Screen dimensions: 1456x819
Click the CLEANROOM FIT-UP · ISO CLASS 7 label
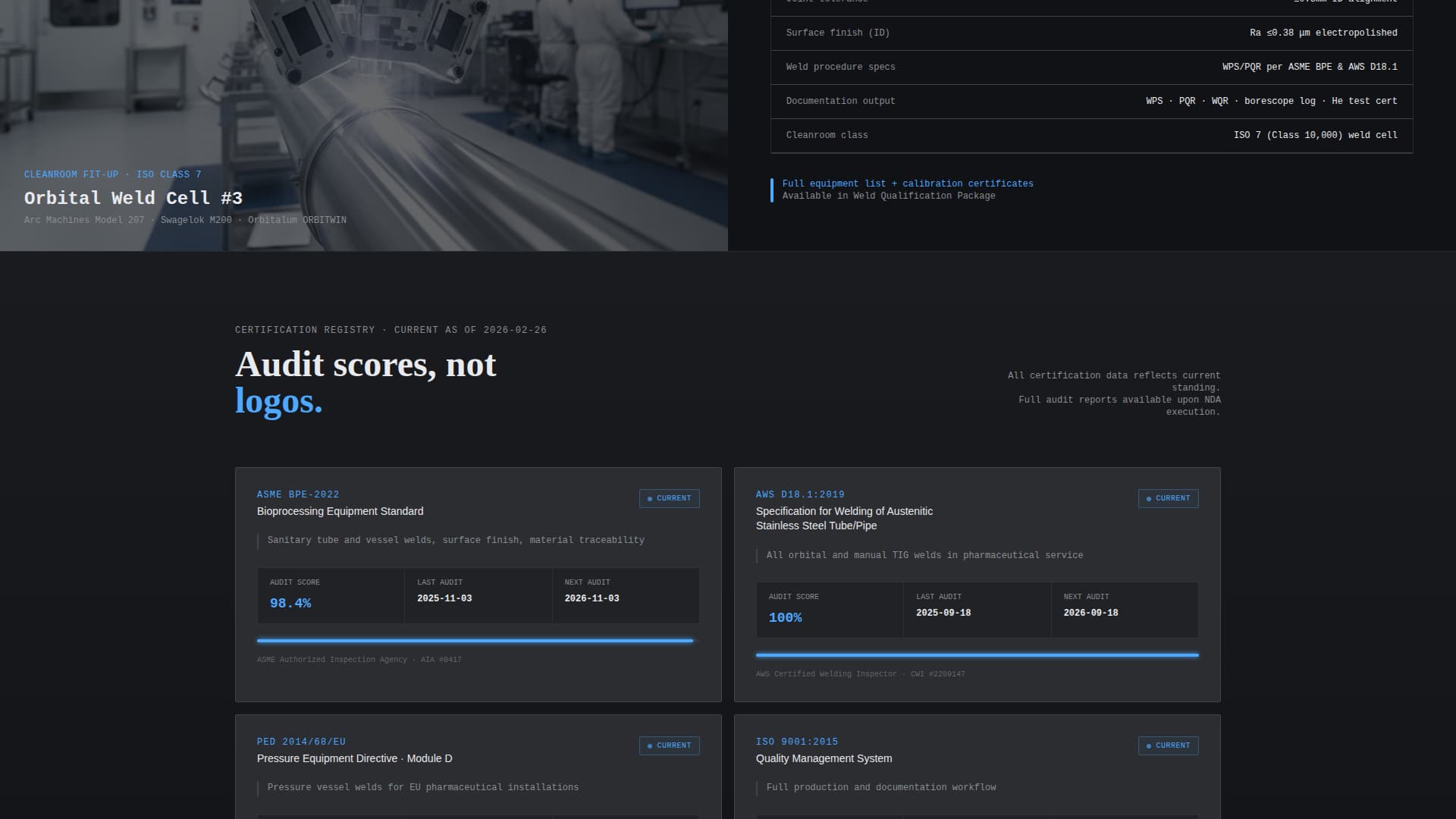[112, 174]
